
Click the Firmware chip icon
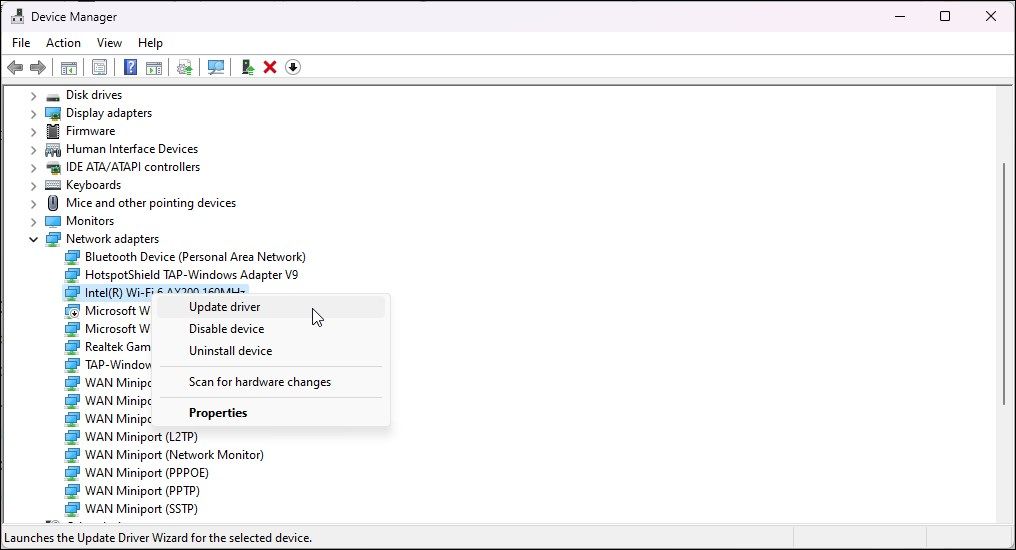[52, 131]
